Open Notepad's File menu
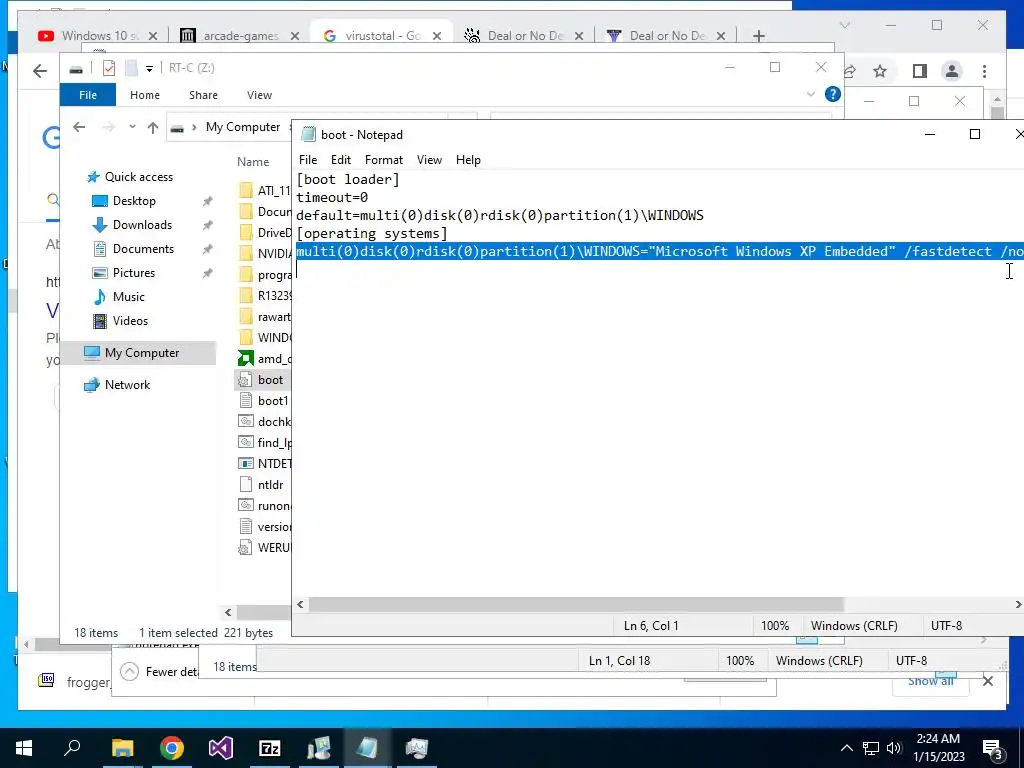This screenshot has width=1024, height=768. point(308,160)
